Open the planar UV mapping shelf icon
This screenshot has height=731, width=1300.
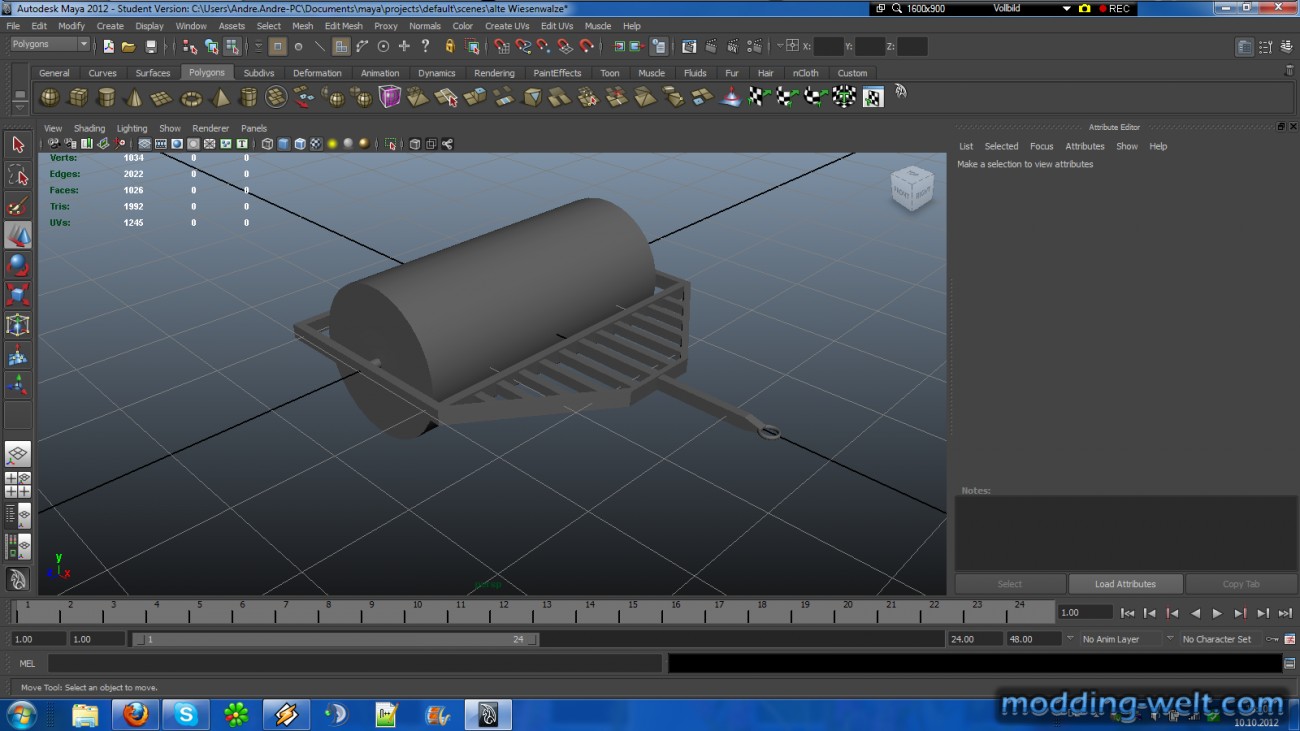(x=759, y=97)
